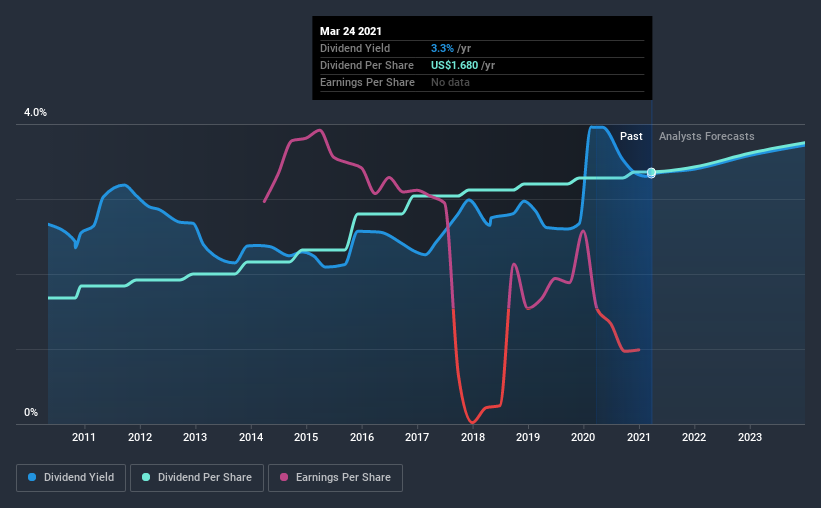Click the Analysts Forecasts label

point(706,136)
